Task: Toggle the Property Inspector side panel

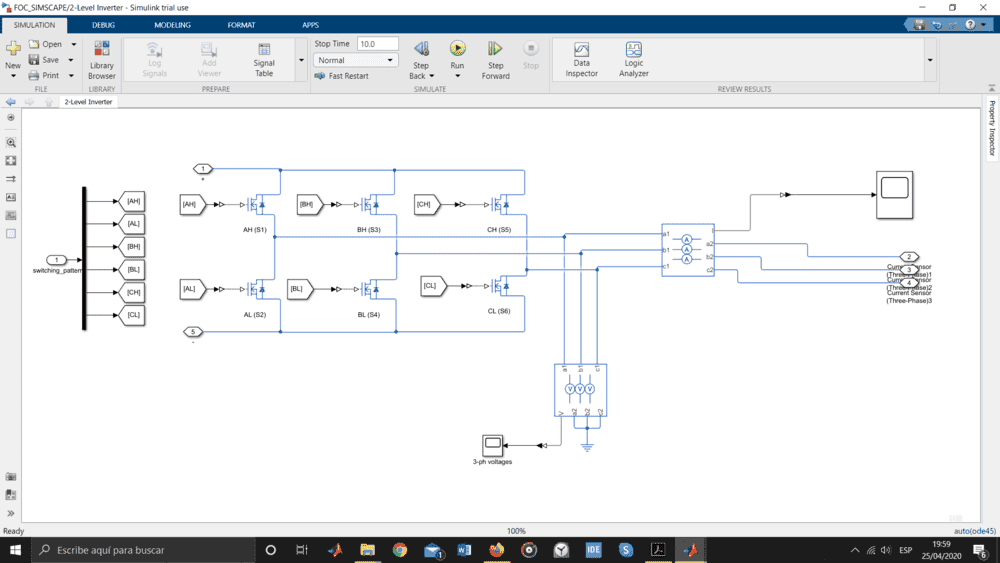Action: coord(992,127)
